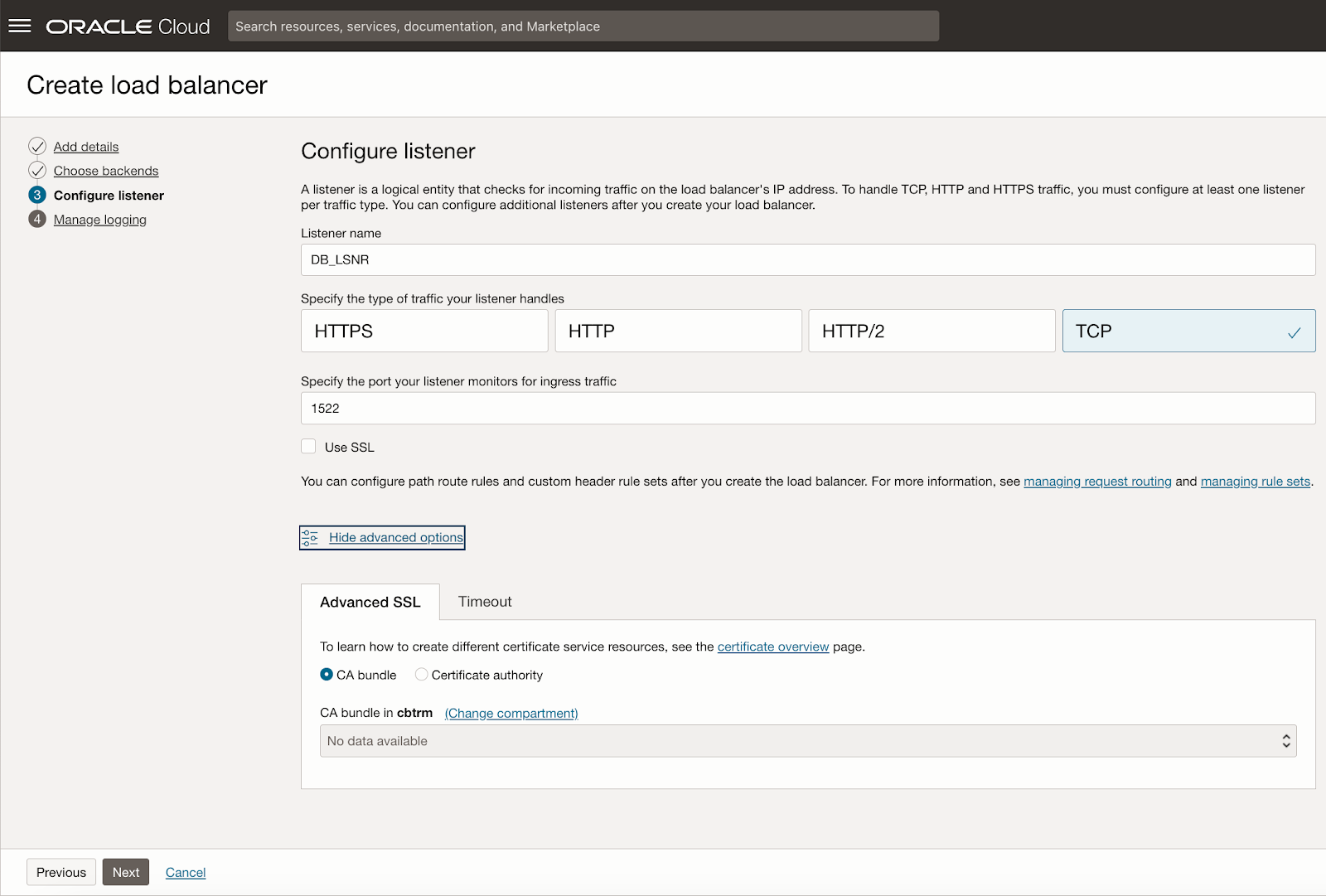Open the CA bundle dropdown

click(808, 741)
